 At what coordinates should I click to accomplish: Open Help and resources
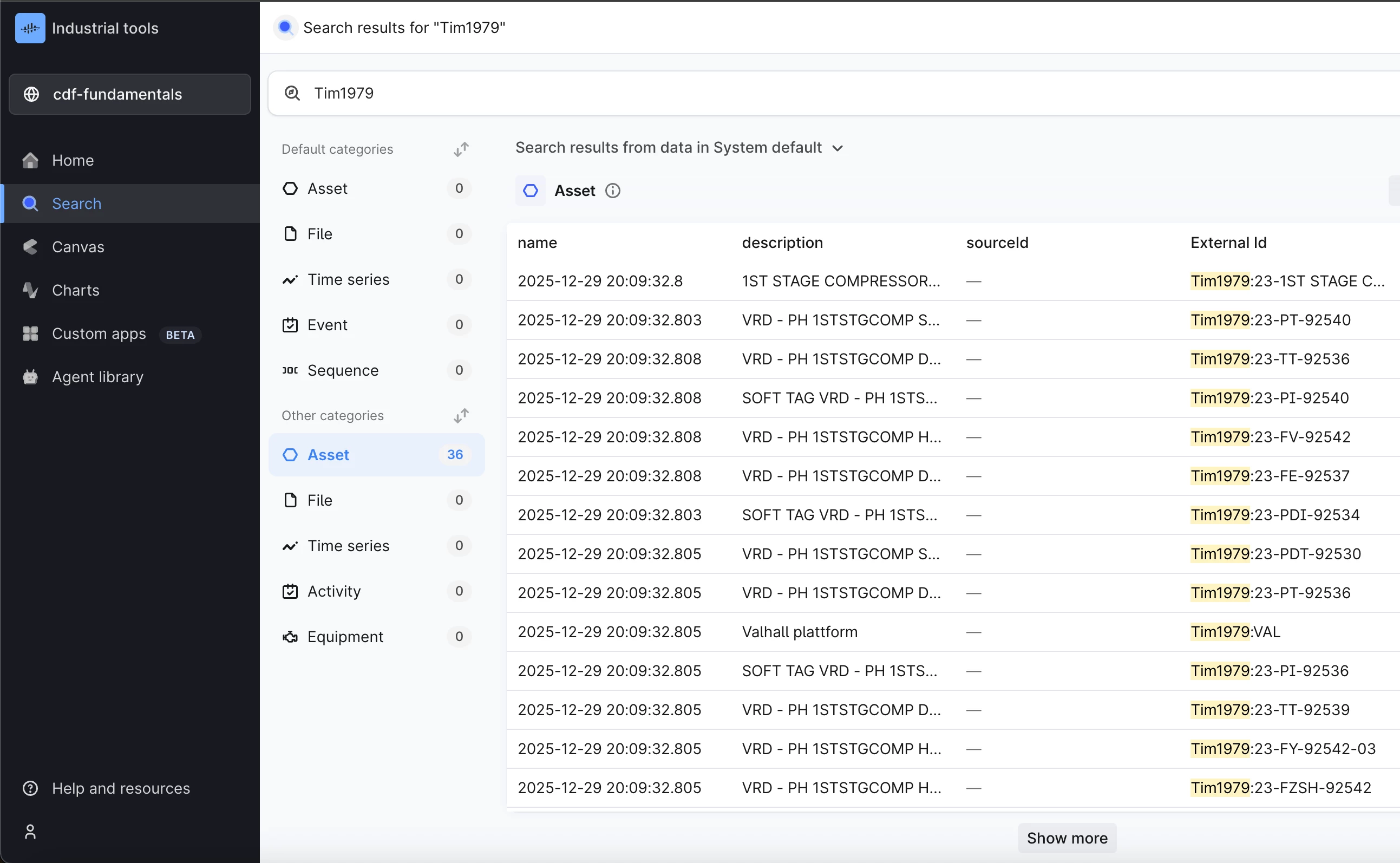120,788
